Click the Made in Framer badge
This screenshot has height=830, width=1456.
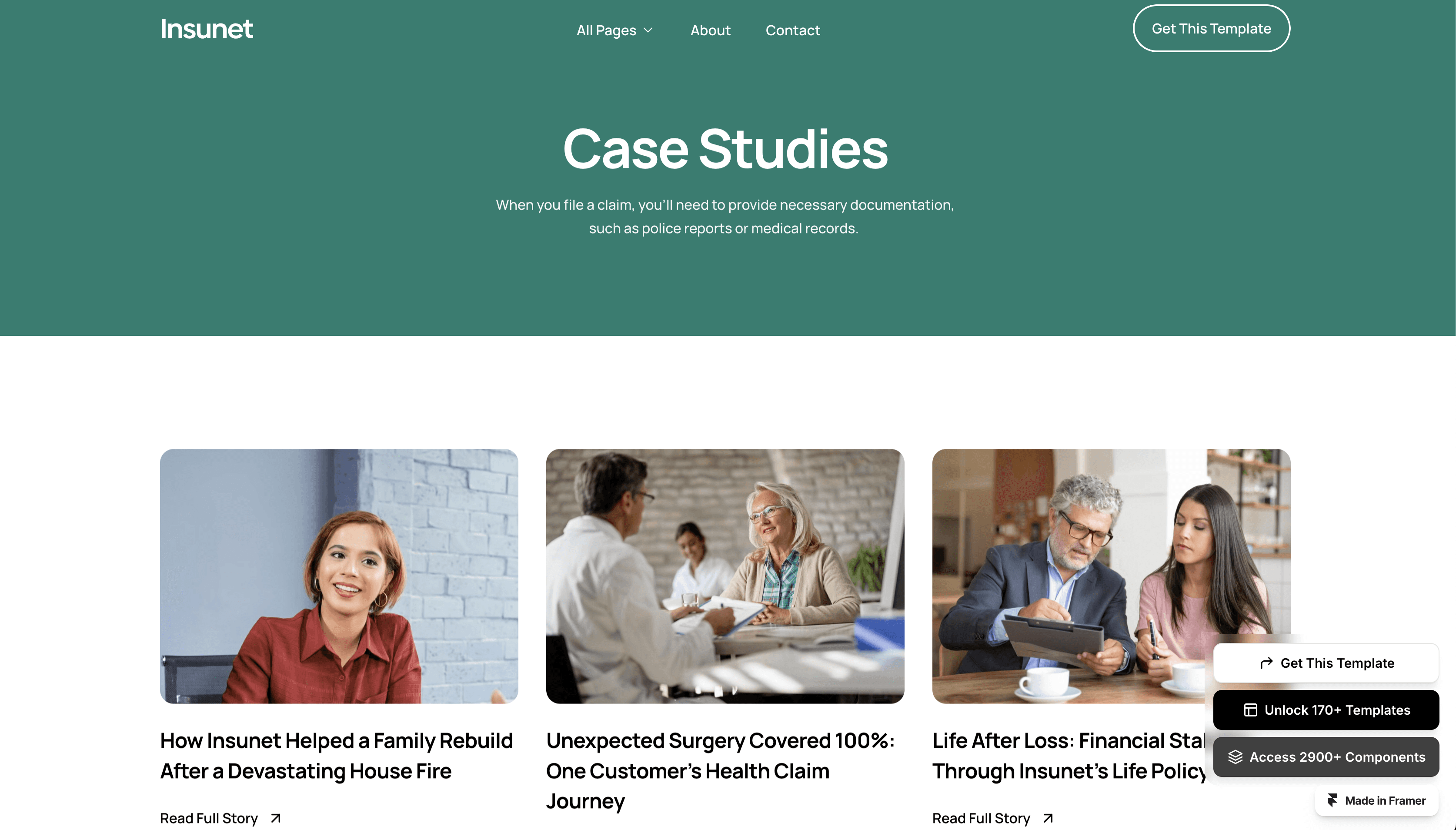tap(1376, 800)
